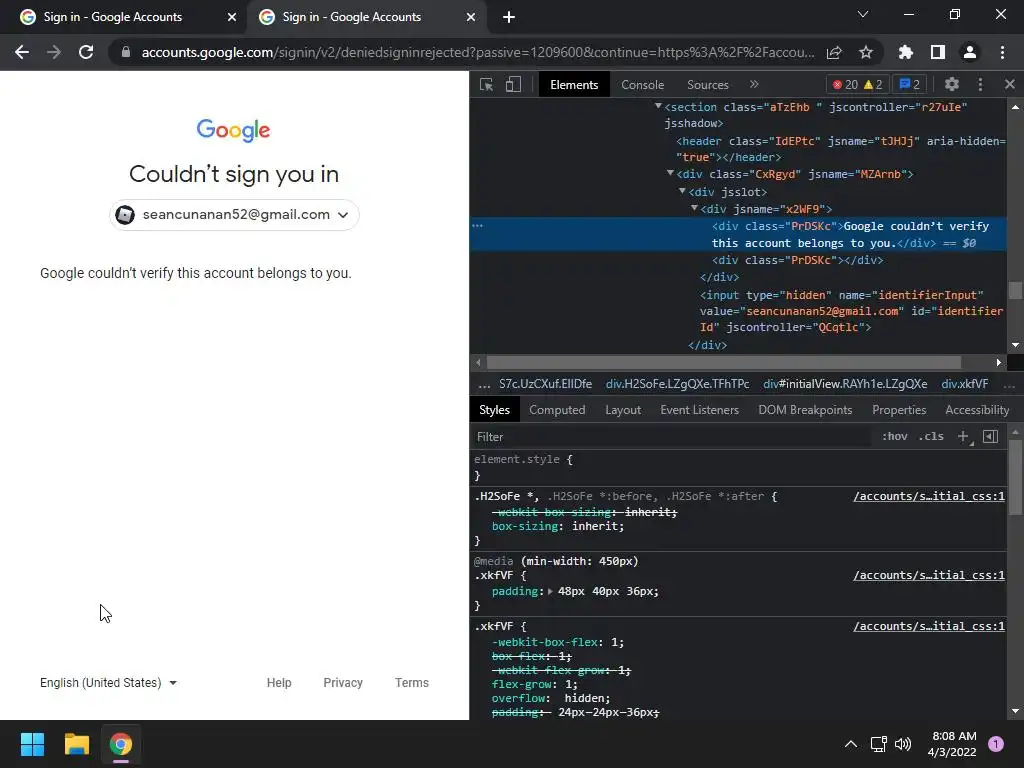The height and width of the screenshot is (768, 1024).
Task: Click the styles Filter input field
Action: pos(673,437)
